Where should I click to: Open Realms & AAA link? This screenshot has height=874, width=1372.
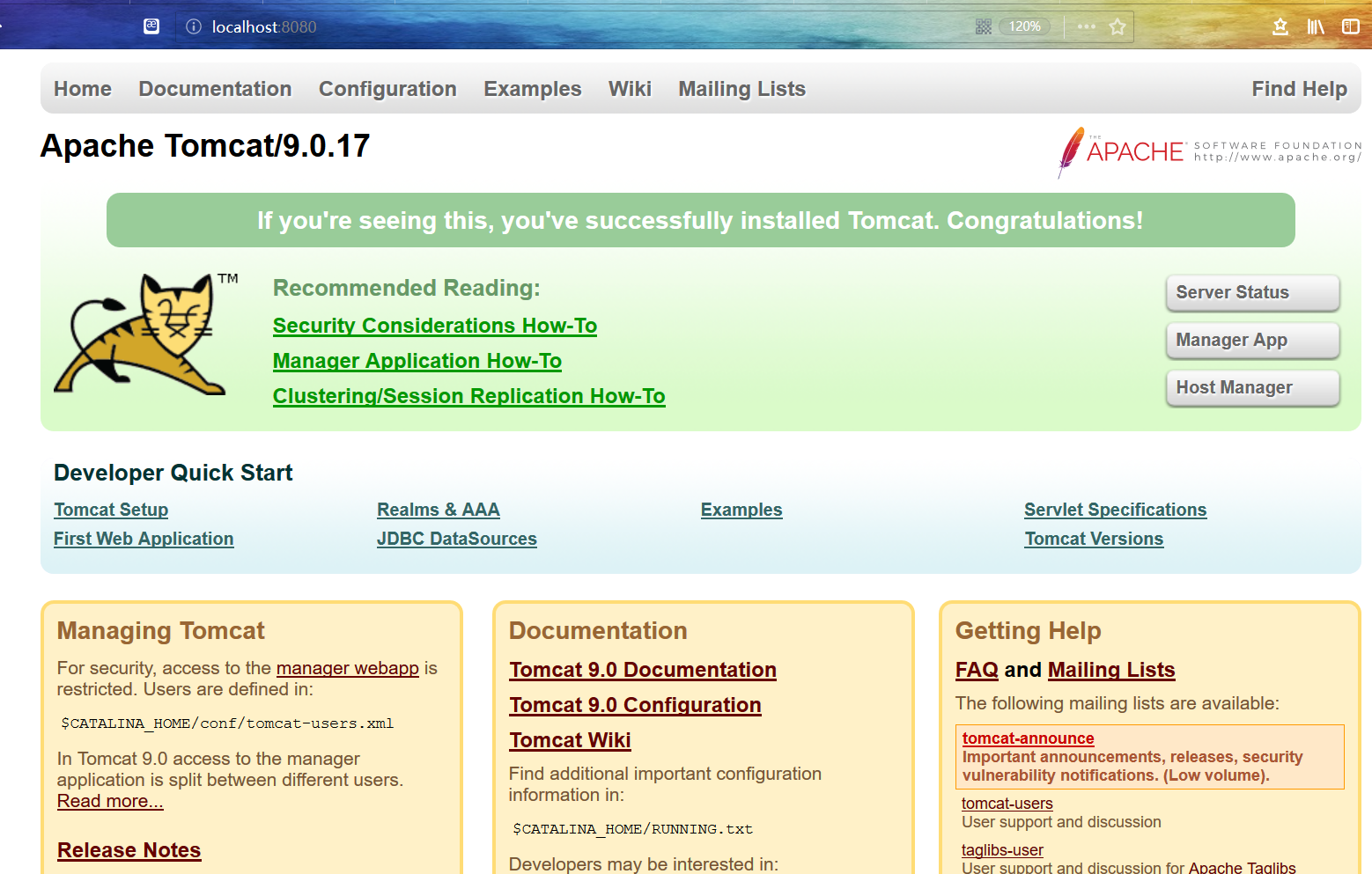tap(439, 510)
